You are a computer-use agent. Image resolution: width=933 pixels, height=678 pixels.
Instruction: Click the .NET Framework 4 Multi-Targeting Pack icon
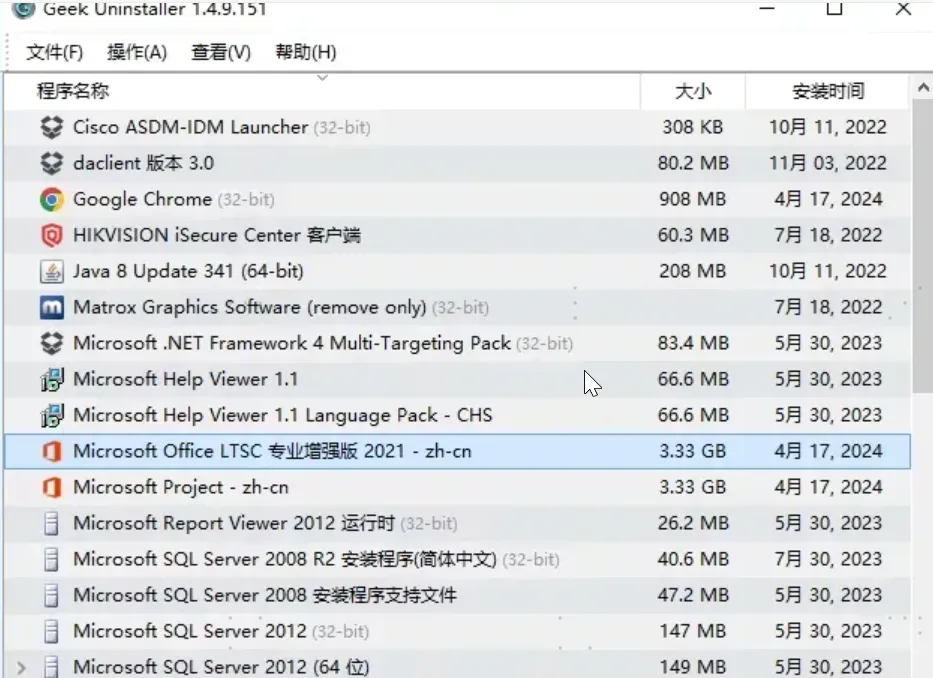pos(52,343)
